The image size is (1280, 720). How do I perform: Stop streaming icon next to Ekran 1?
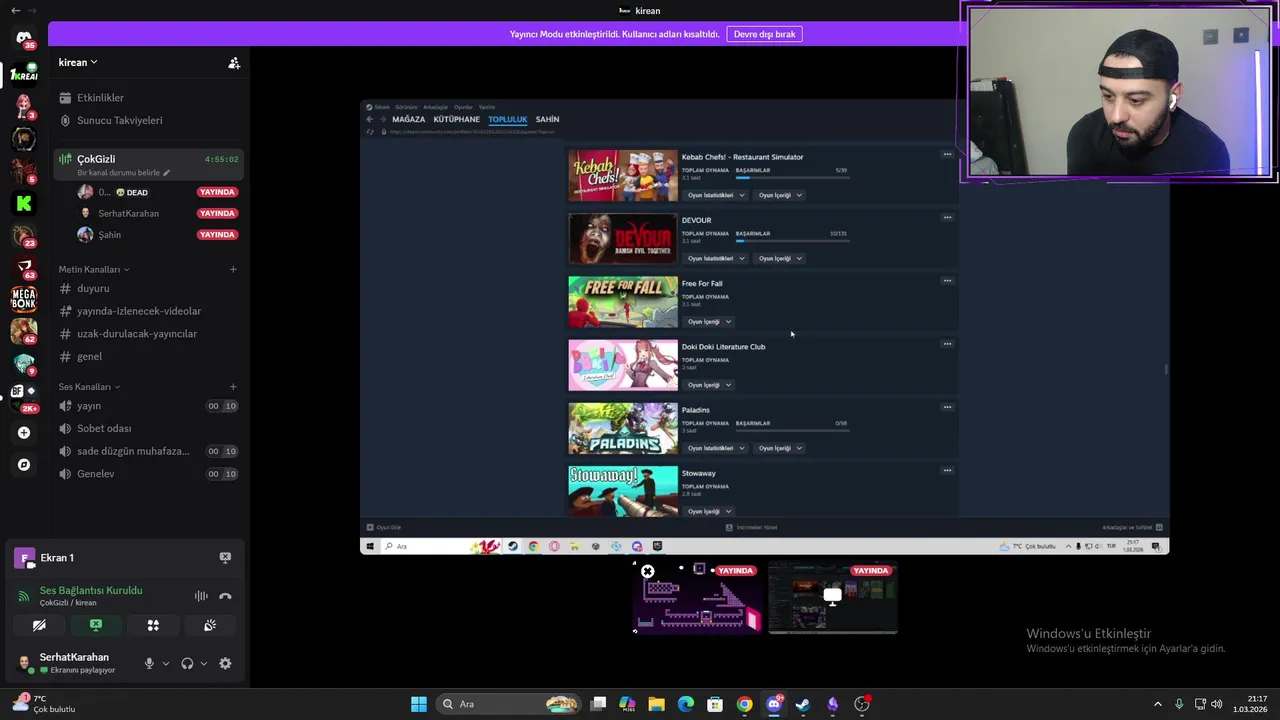(x=225, y=558)
